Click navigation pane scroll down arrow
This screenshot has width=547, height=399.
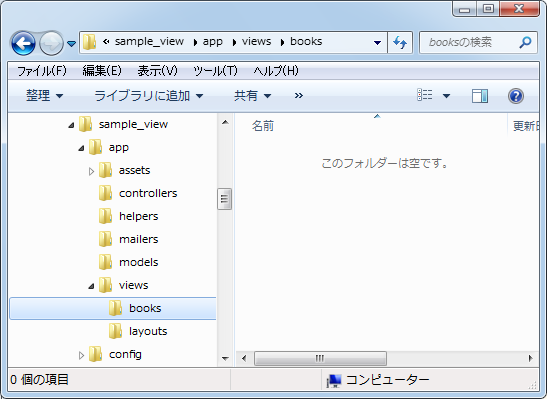point(225,358)
